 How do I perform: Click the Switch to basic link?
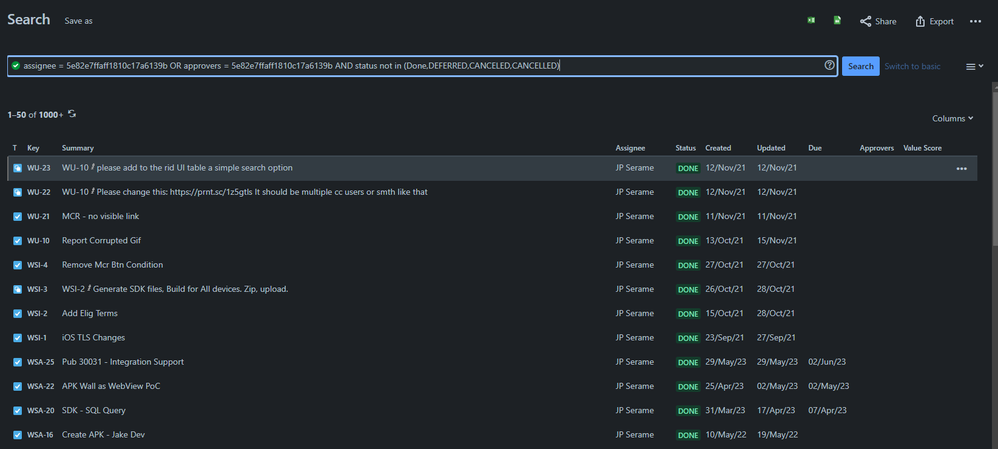tap(912, 66)
